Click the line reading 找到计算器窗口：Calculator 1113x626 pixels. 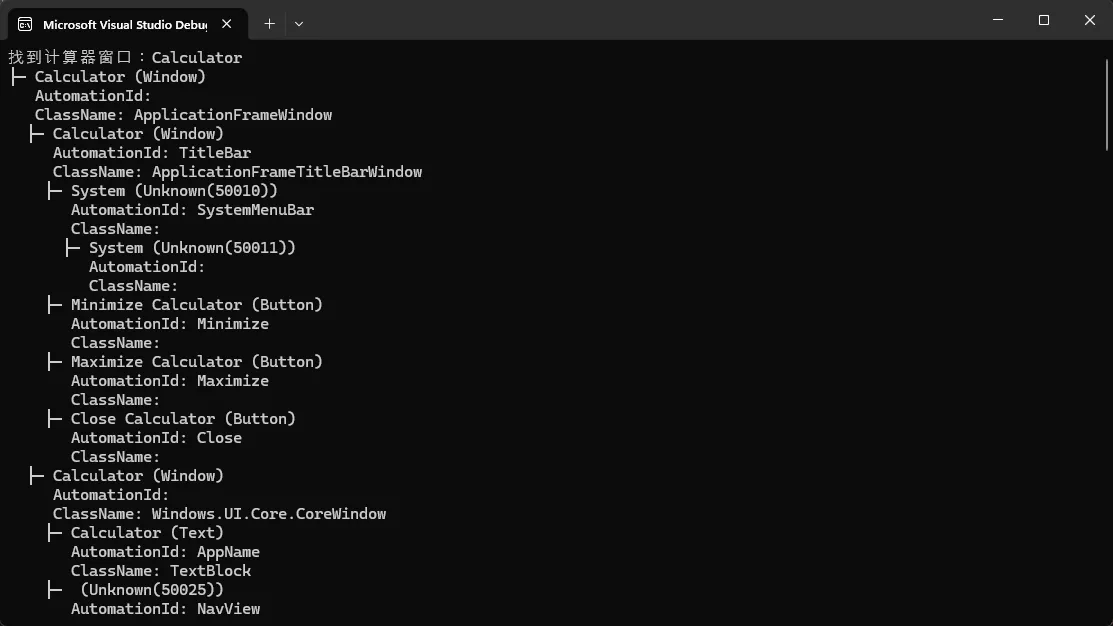(x=125, y=58)
